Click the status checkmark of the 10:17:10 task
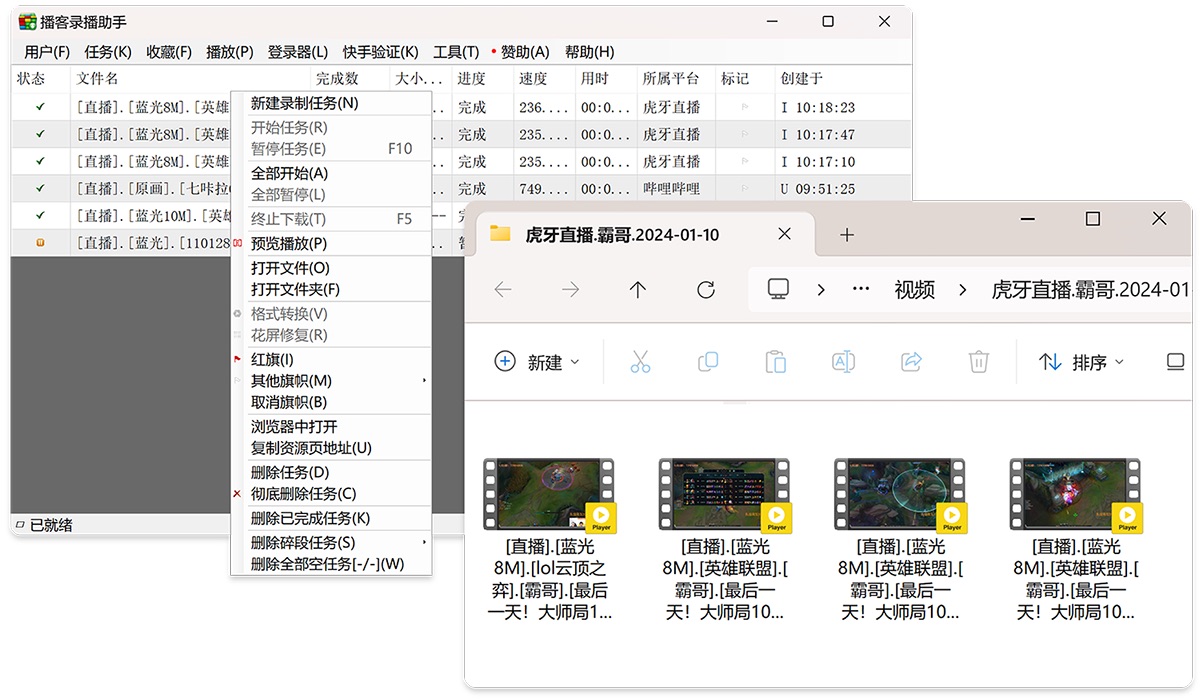 [40, 160]
